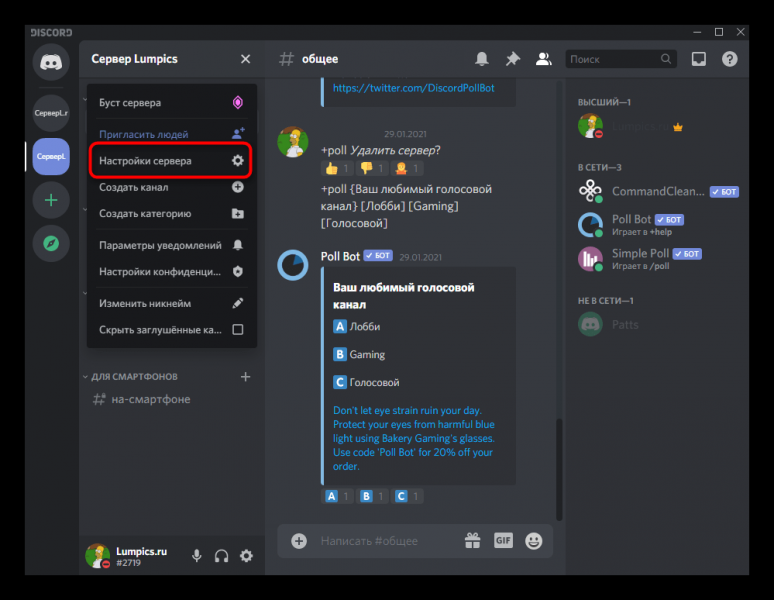
Task: Click poll option Gaming
Action: 359,354
